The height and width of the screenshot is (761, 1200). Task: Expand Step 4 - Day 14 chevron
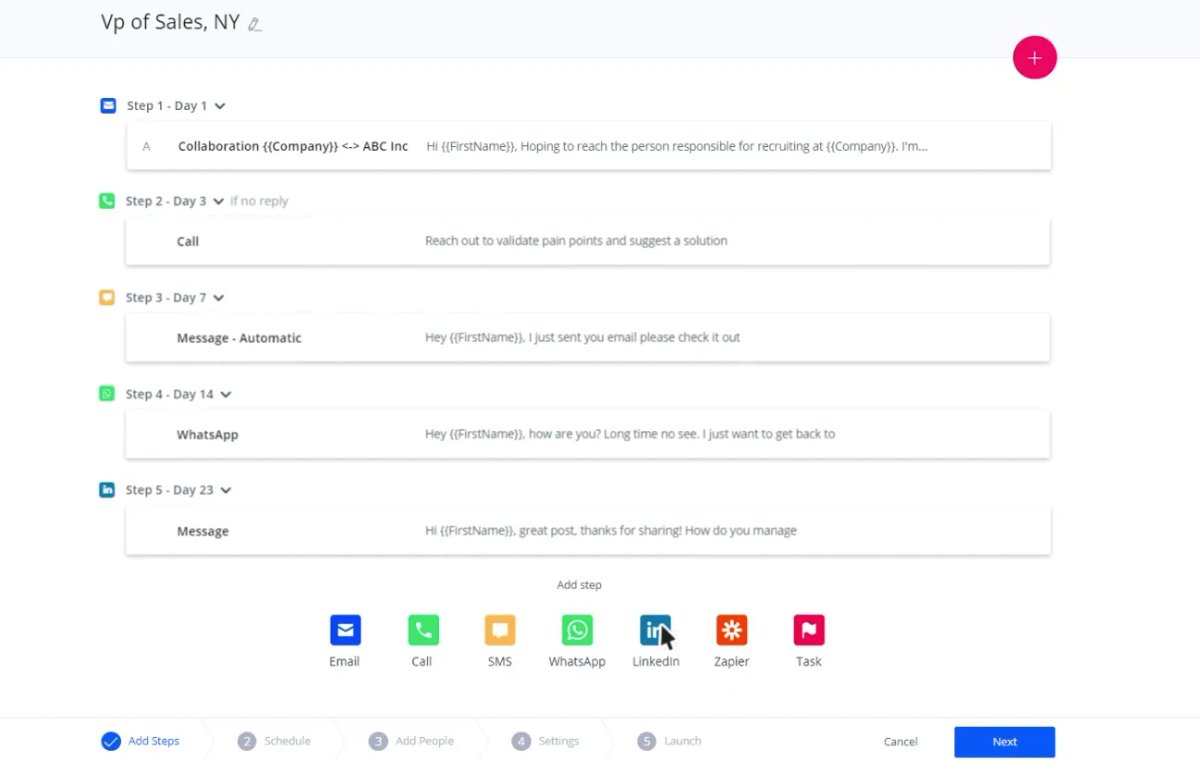point(226,395)
